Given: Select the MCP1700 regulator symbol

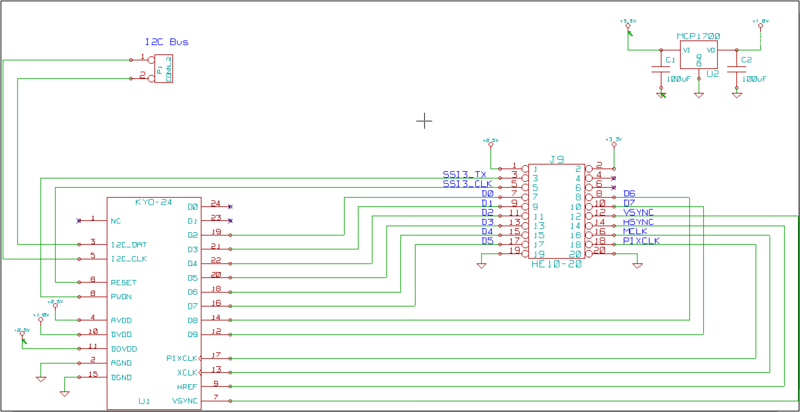Looking at the screenshot, I should (698, 55).
